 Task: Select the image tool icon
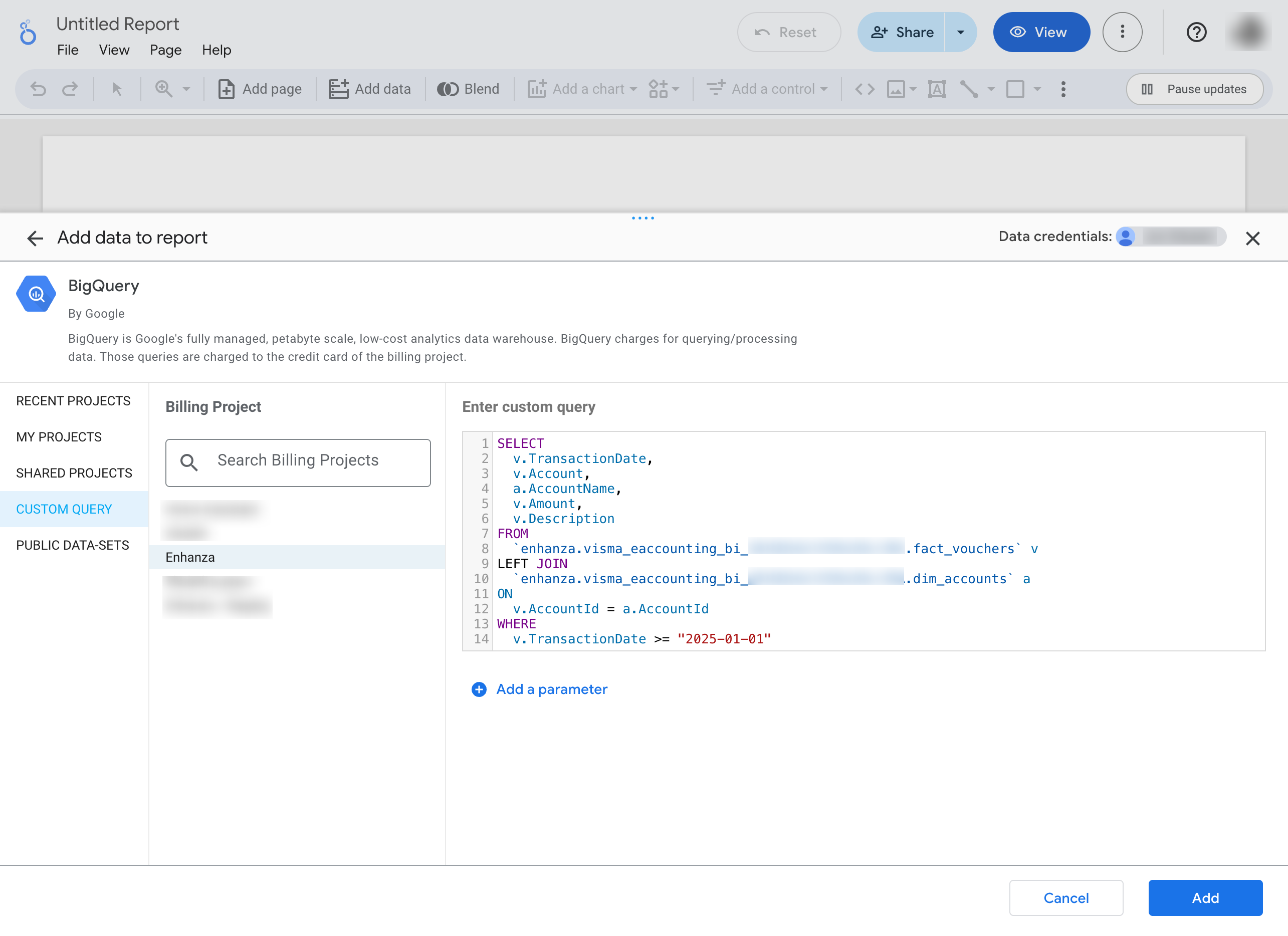click(x=896, y=89)
